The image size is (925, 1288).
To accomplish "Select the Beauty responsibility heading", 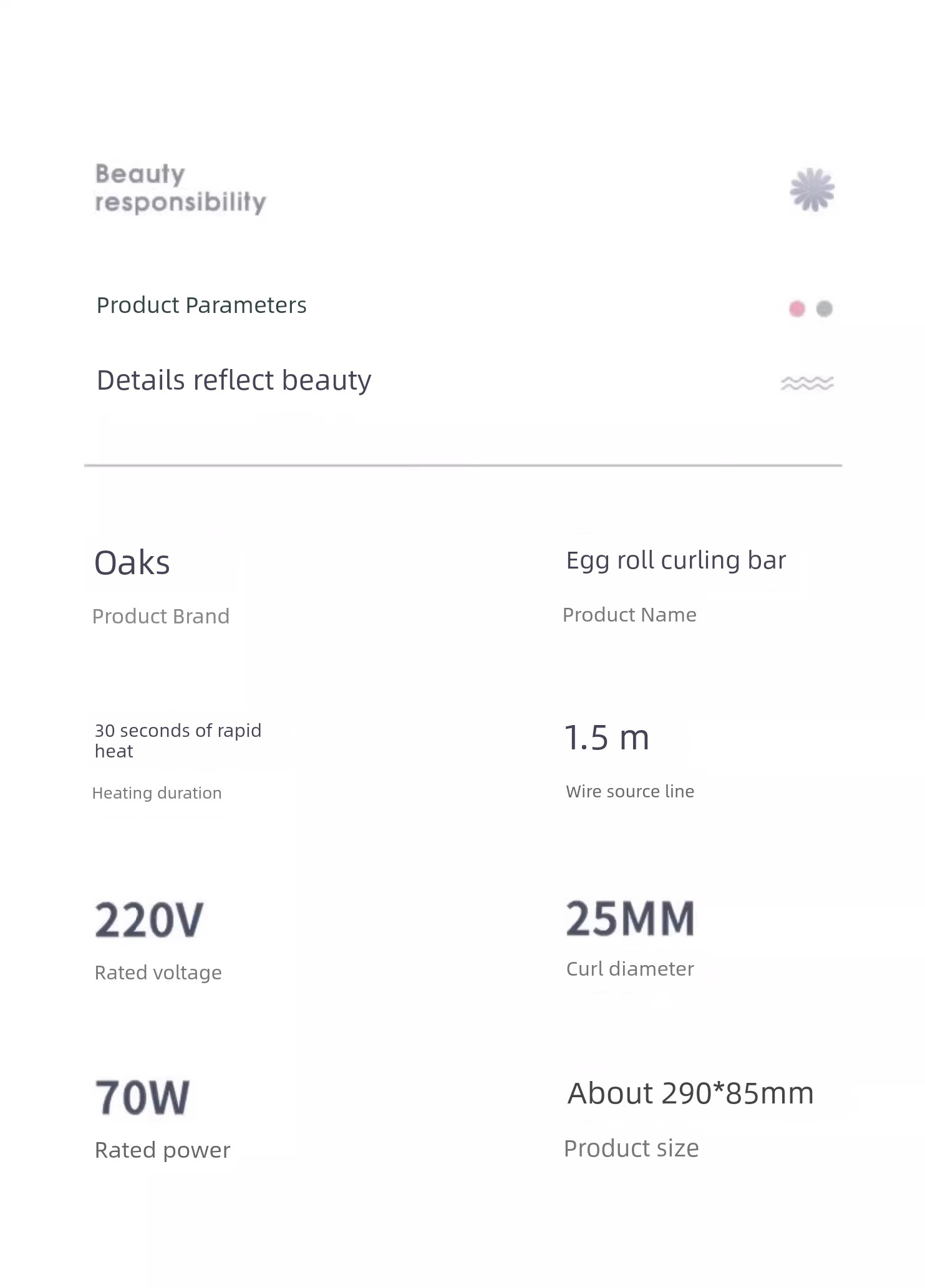I will [180, 188].
